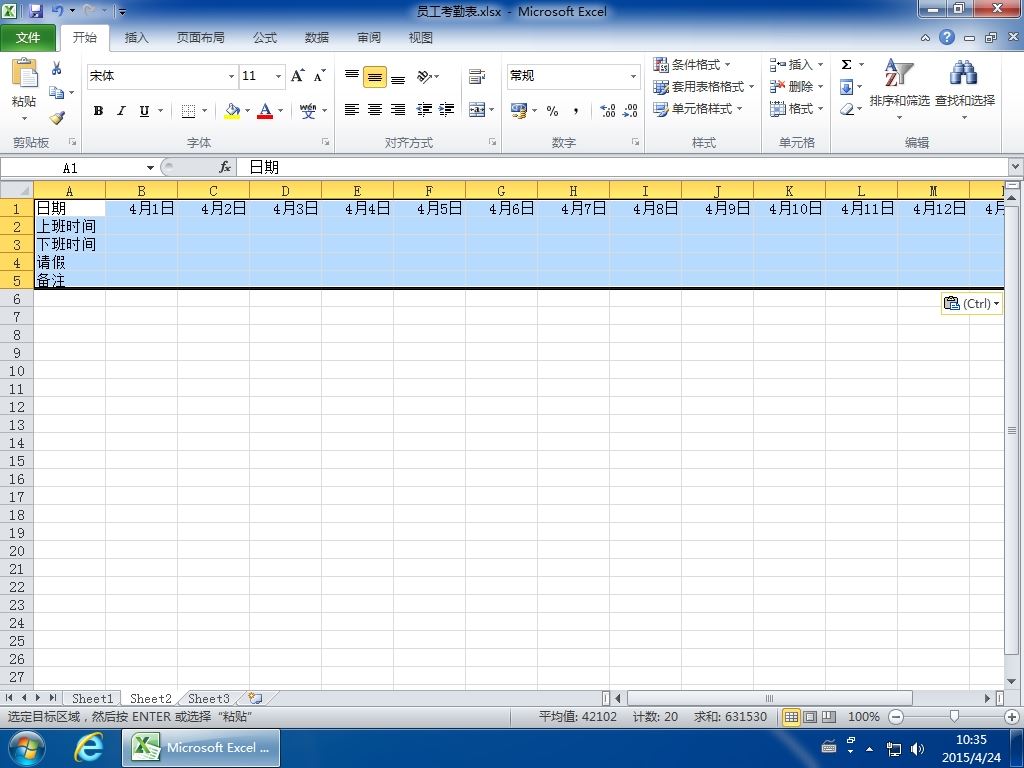This screenshot has height=768, width=1024.
Task: Toggle Wrap Text button
Action: coord(477,76)
